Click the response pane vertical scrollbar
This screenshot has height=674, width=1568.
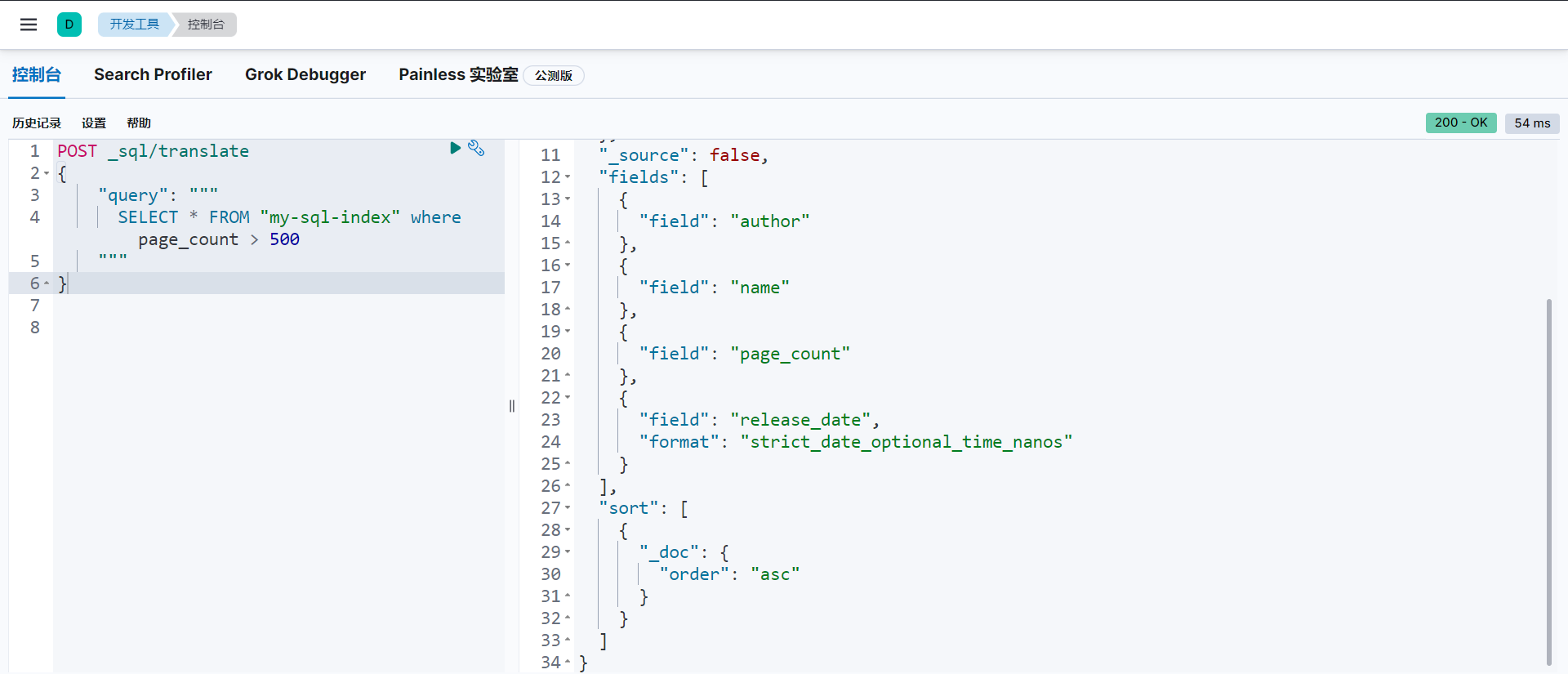click(x=1548, y=482)
